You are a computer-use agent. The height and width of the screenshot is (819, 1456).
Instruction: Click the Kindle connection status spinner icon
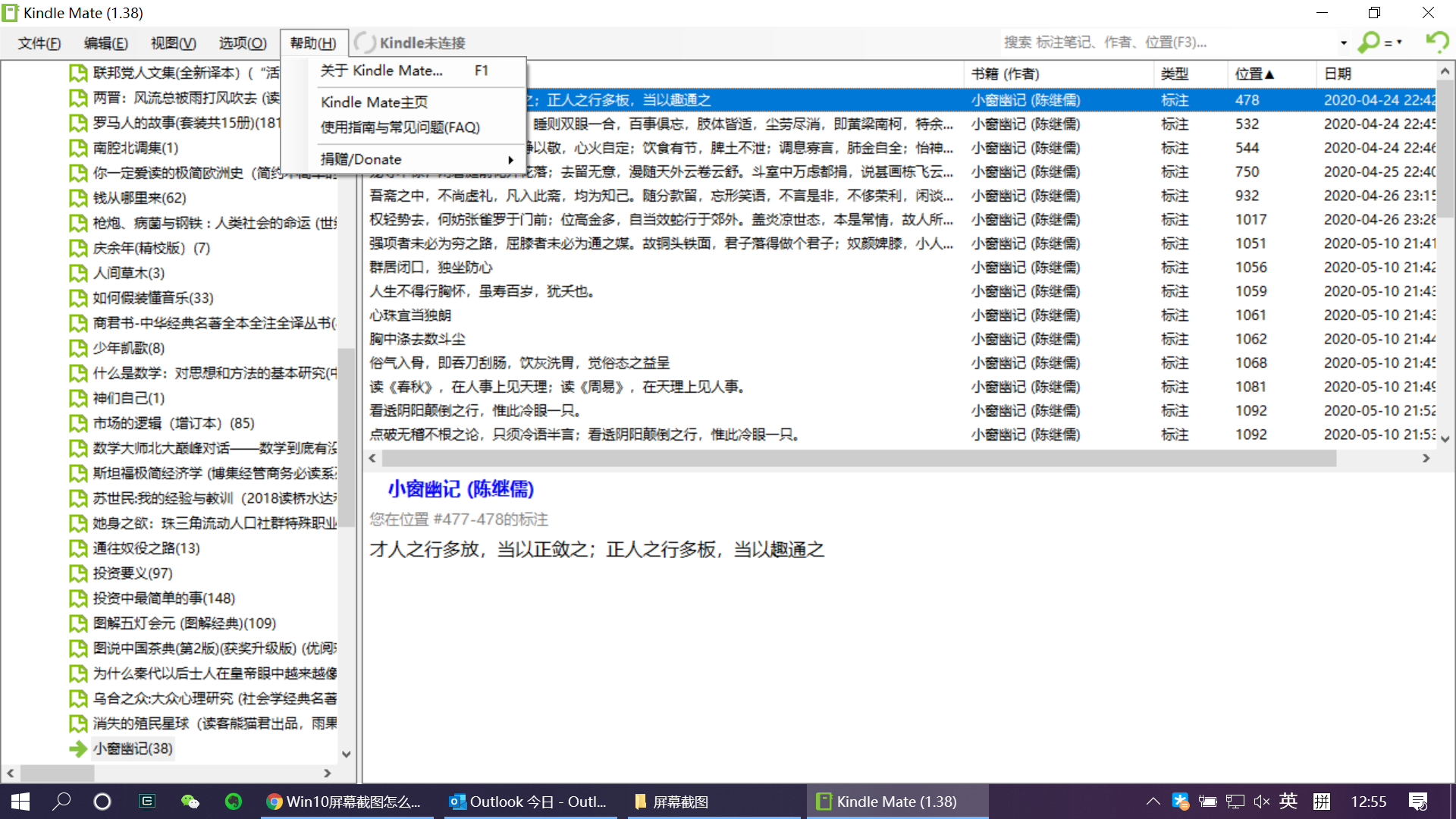(x=365, y=42)
